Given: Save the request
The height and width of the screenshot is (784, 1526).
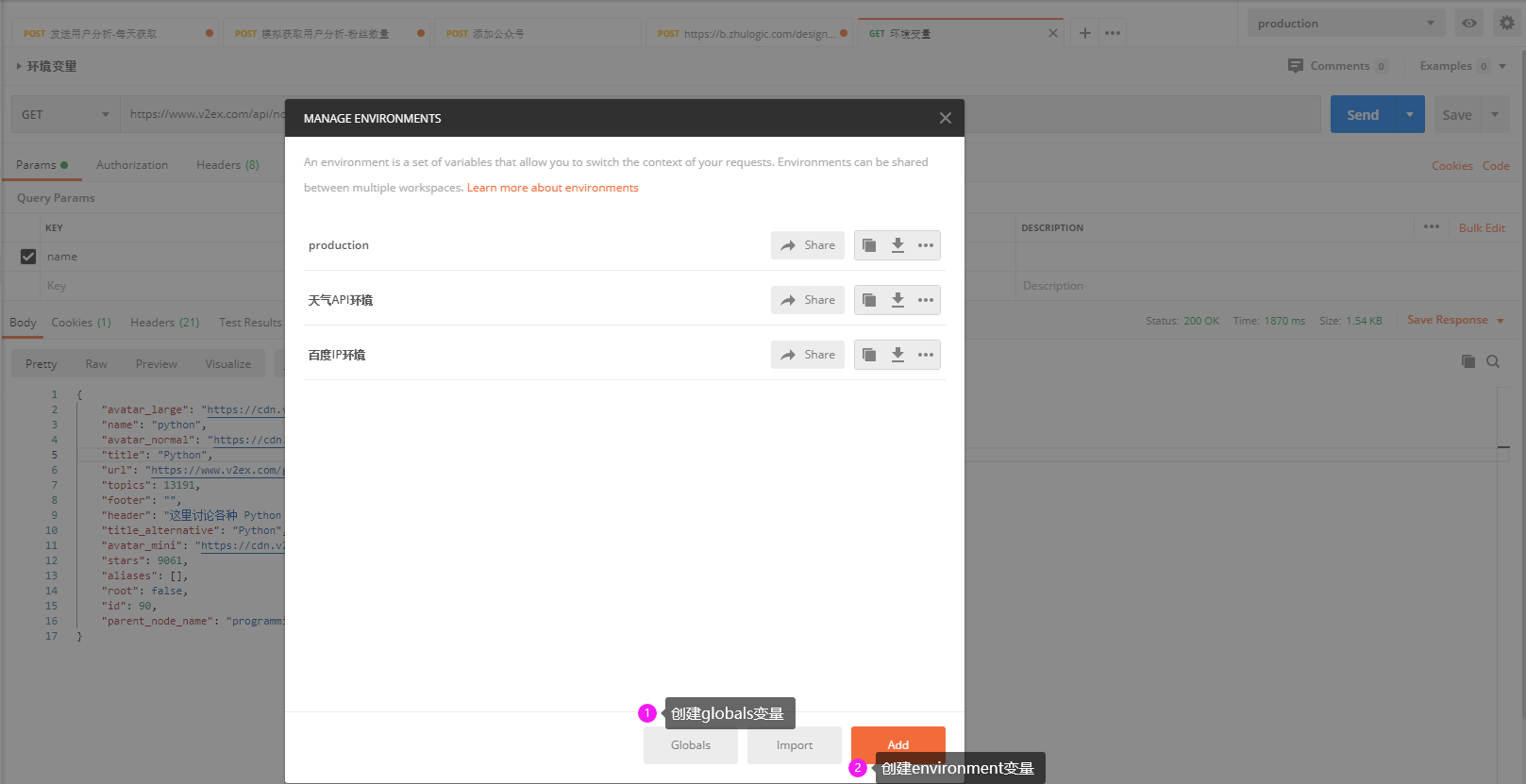Looking at the screenshot, I should pyautogui.click(x=1457, y=114).
